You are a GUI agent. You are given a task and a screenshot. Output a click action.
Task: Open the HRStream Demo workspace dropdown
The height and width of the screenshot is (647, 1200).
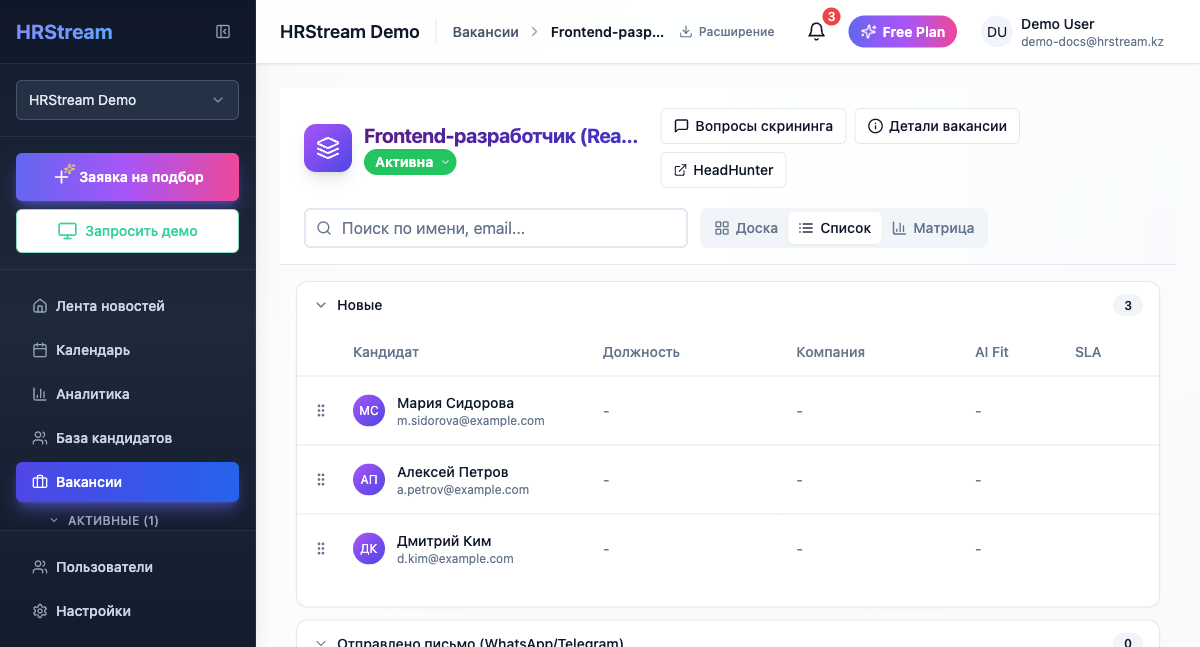[x=127, y=100]
